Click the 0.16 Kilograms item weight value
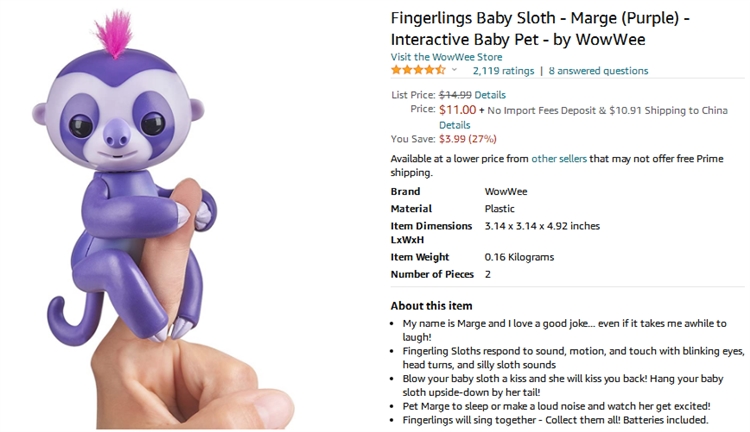The height and width of the screenshot is (432, 750). point(519,257)
